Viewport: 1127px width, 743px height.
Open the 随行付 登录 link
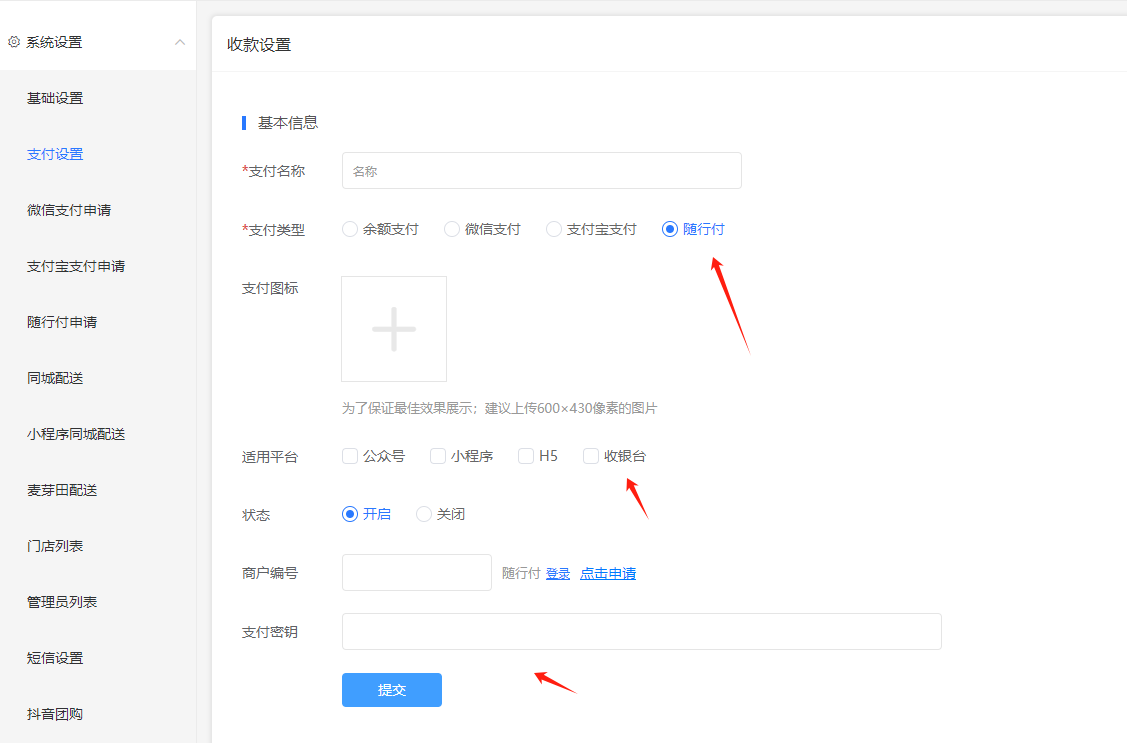click(558, 573)
